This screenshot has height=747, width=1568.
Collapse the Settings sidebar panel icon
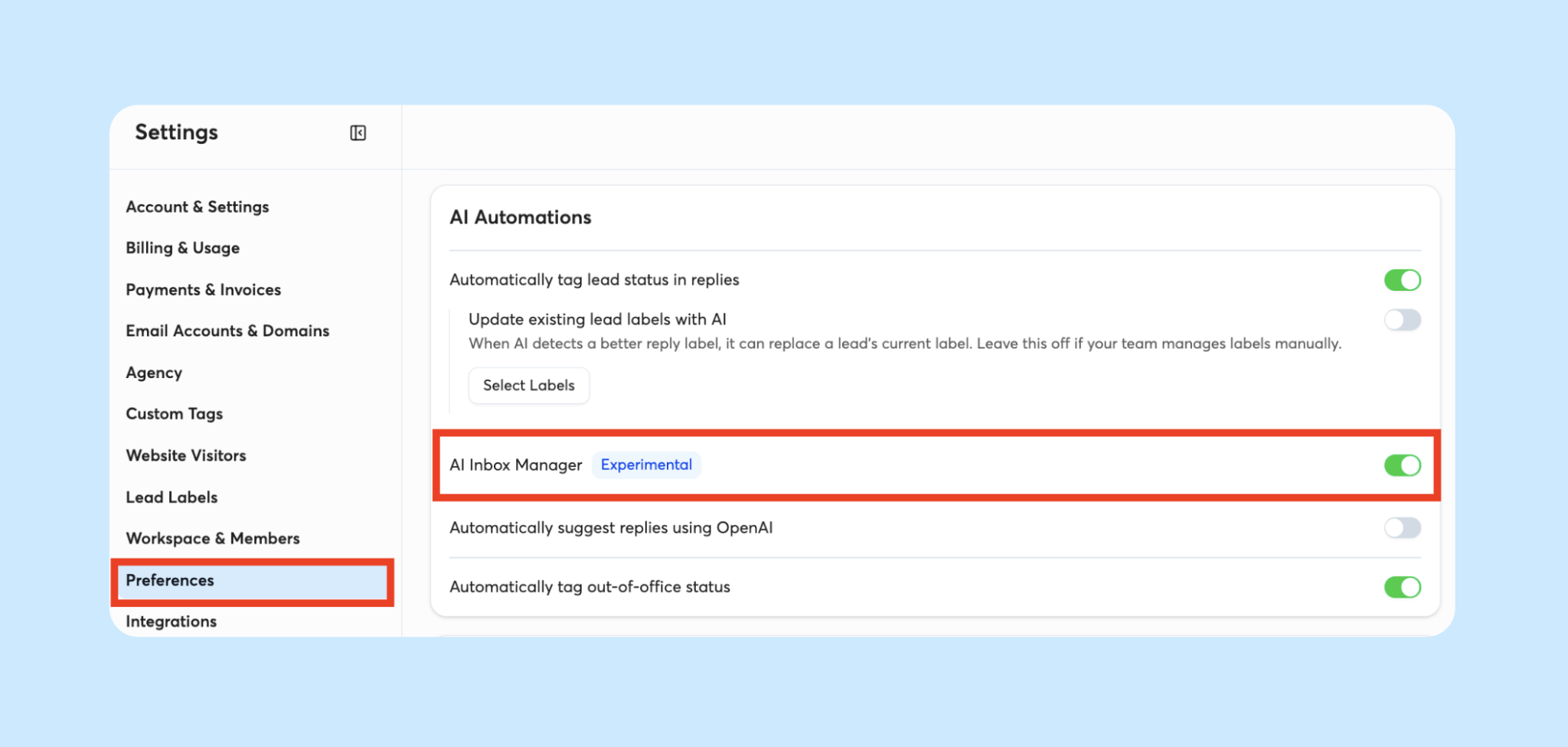pyautogui.click(x=358, y=133)
